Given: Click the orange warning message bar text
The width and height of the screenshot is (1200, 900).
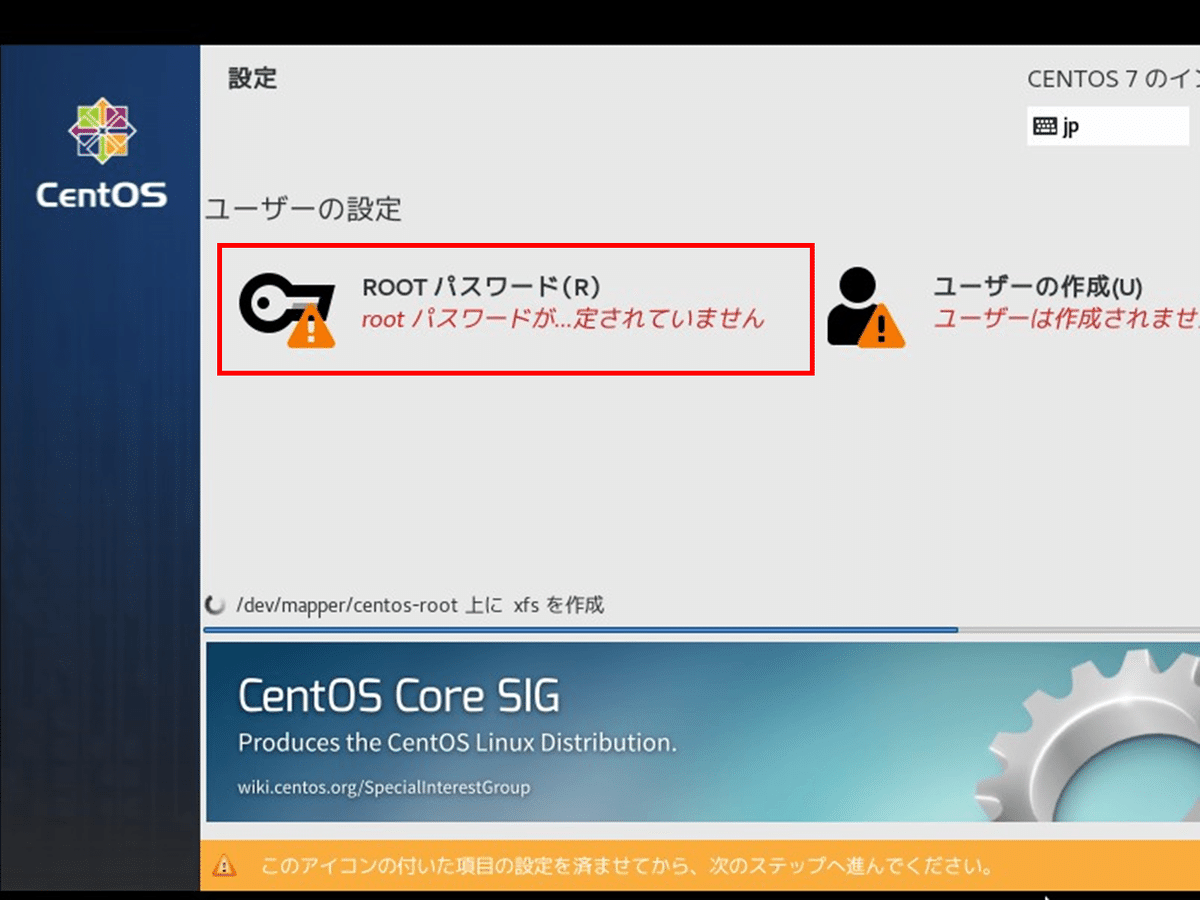Looking at the screenshot, I should pyautogui.click(x=627, y=865).
